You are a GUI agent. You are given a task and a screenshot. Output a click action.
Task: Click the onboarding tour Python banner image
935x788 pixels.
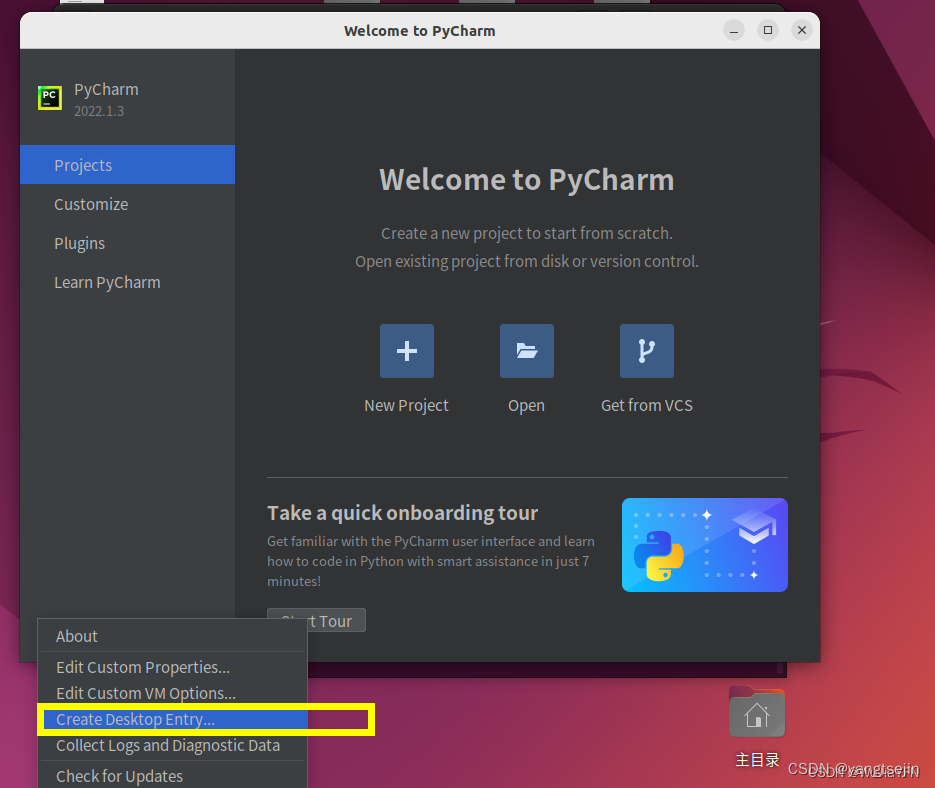(705, 545)
